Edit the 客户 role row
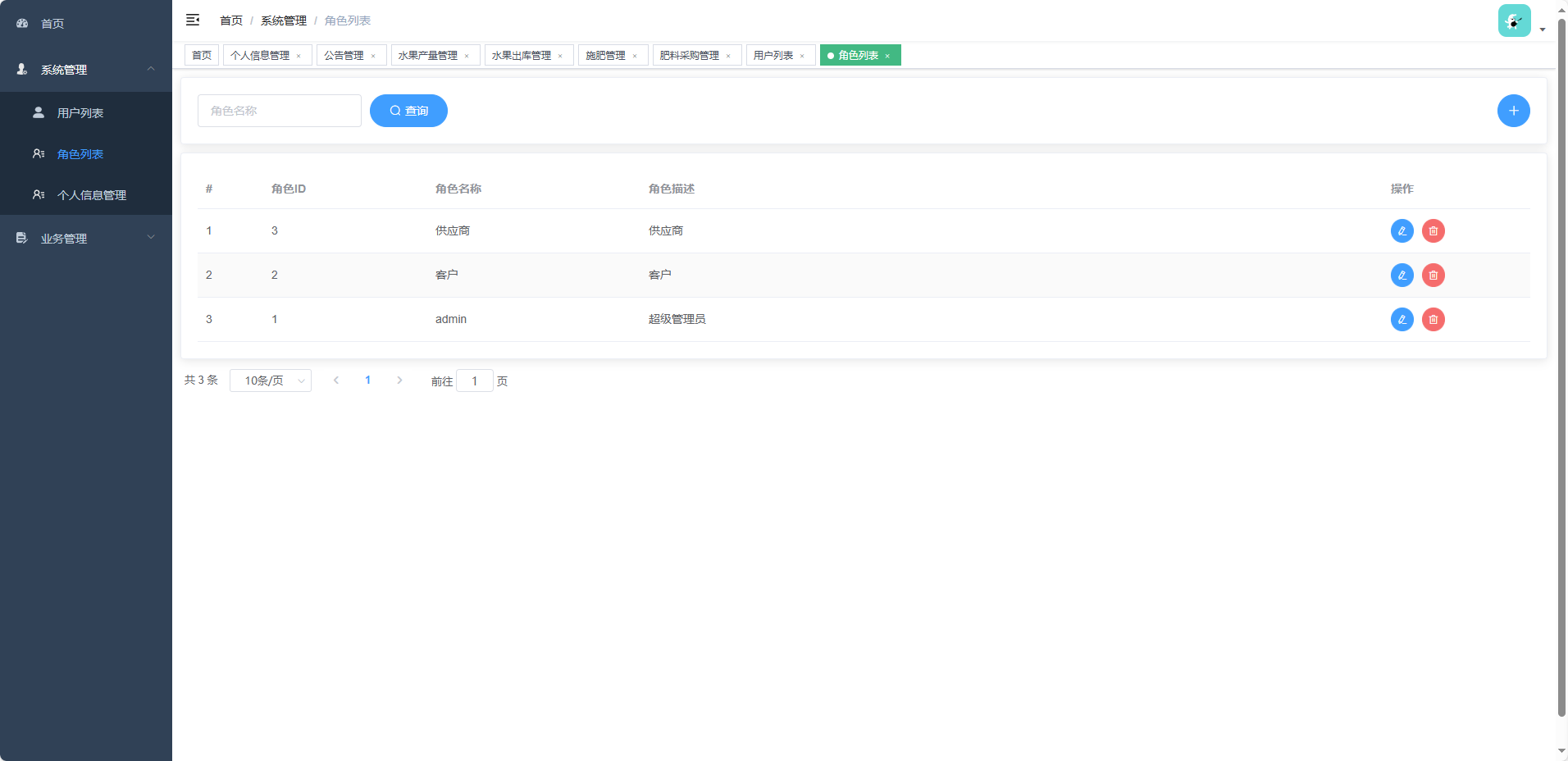 [1402, 276]
